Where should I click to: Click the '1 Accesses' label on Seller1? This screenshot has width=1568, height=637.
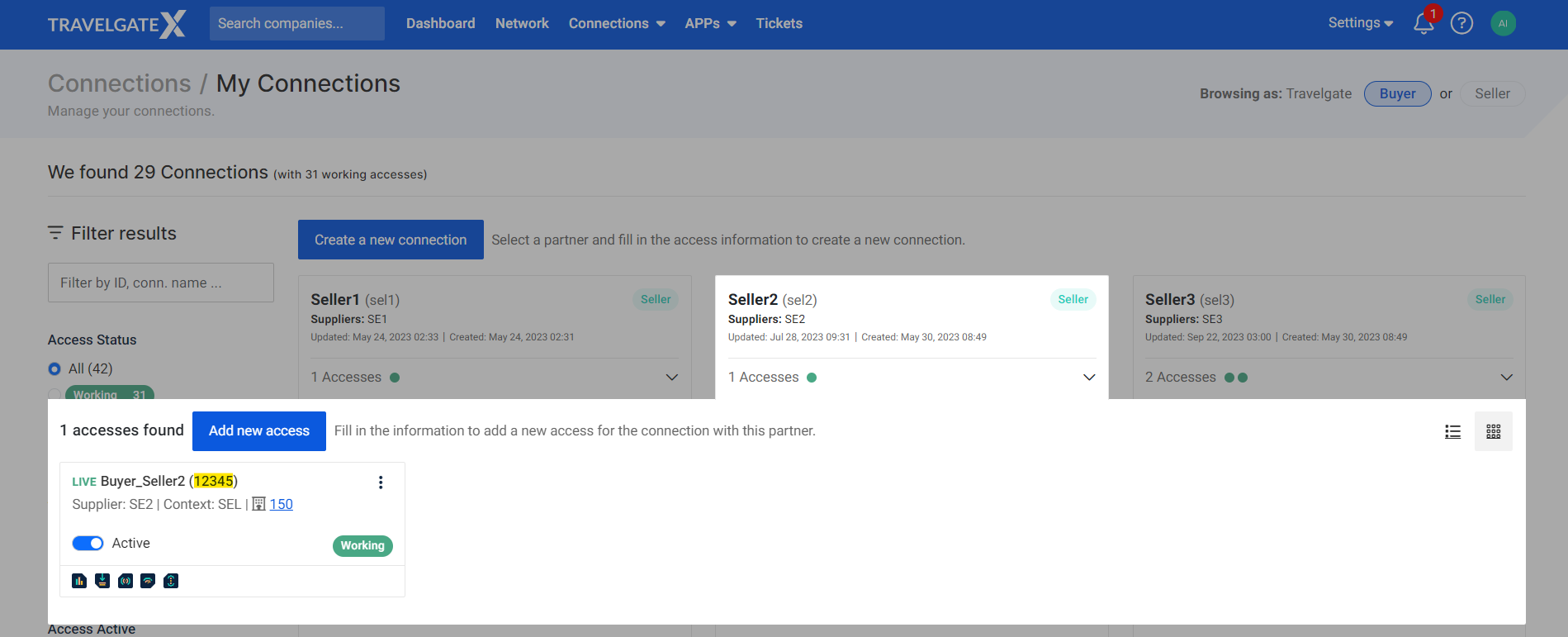coord(346,378)
